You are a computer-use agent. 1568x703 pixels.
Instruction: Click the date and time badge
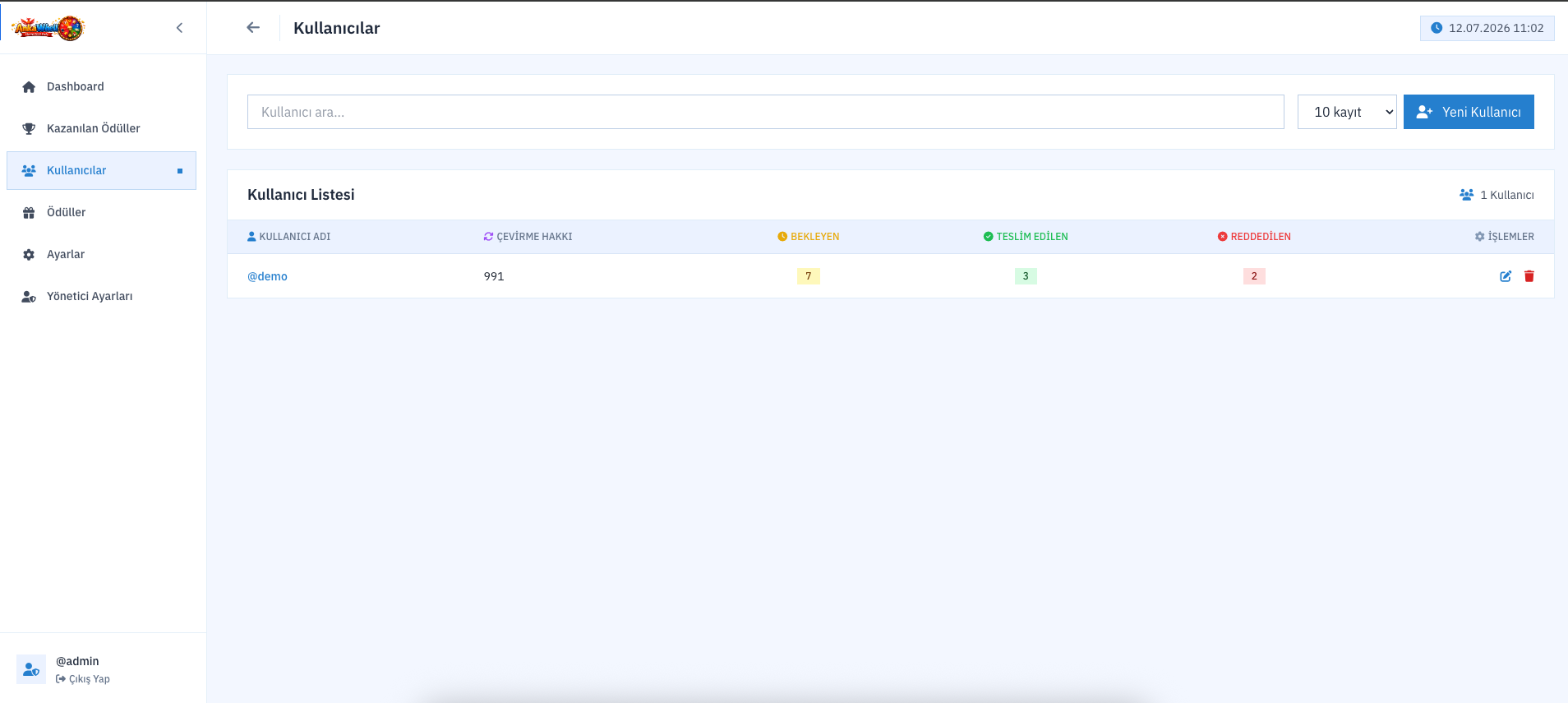(x=1487, y=28)
